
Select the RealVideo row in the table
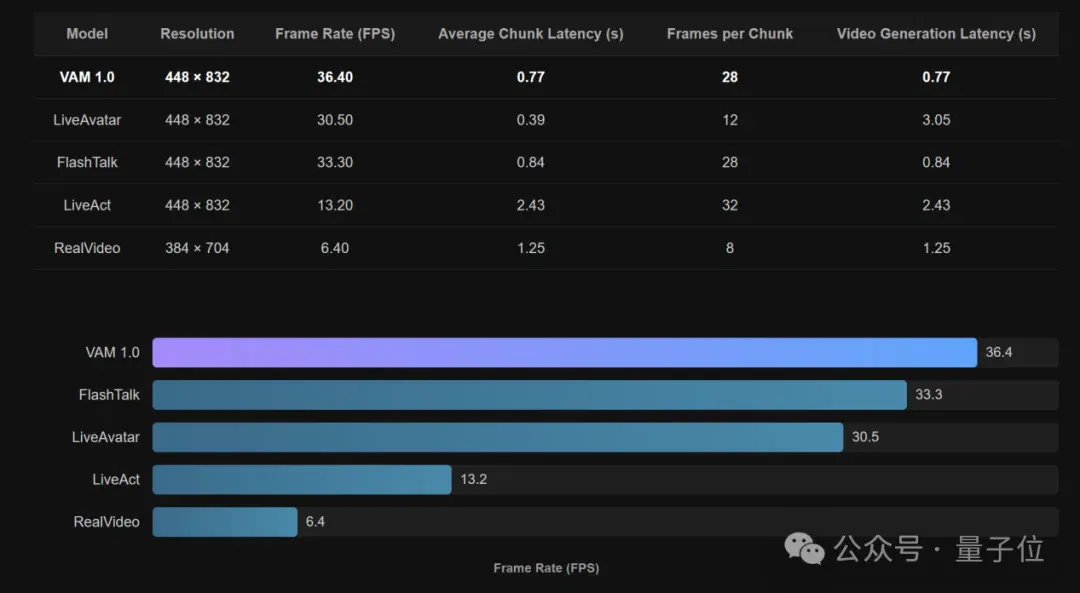(546, 248)
